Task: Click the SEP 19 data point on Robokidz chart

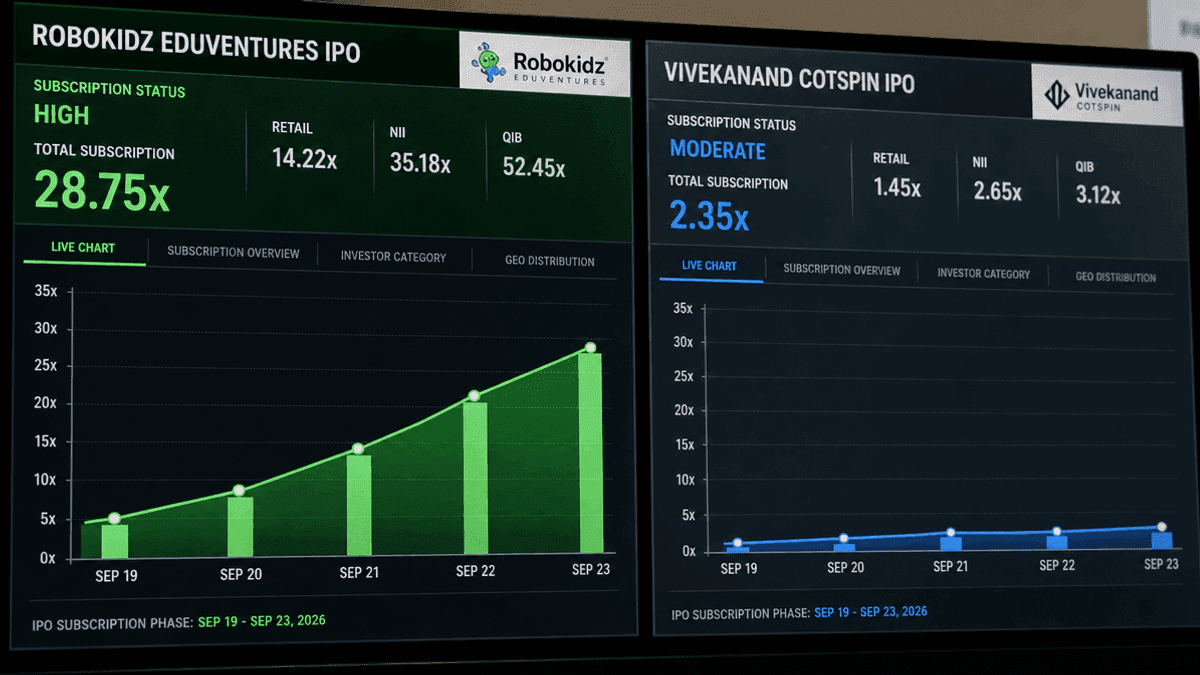Action: click(114, 519)
